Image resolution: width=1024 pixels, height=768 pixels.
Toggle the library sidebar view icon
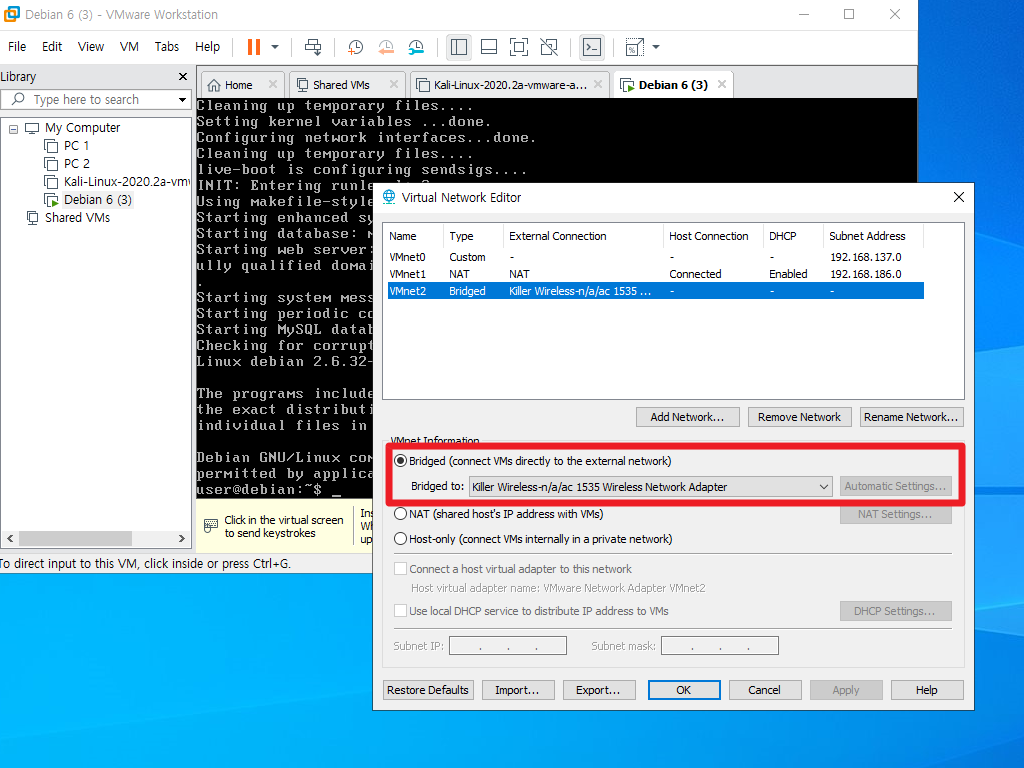(x=458, y=47)
